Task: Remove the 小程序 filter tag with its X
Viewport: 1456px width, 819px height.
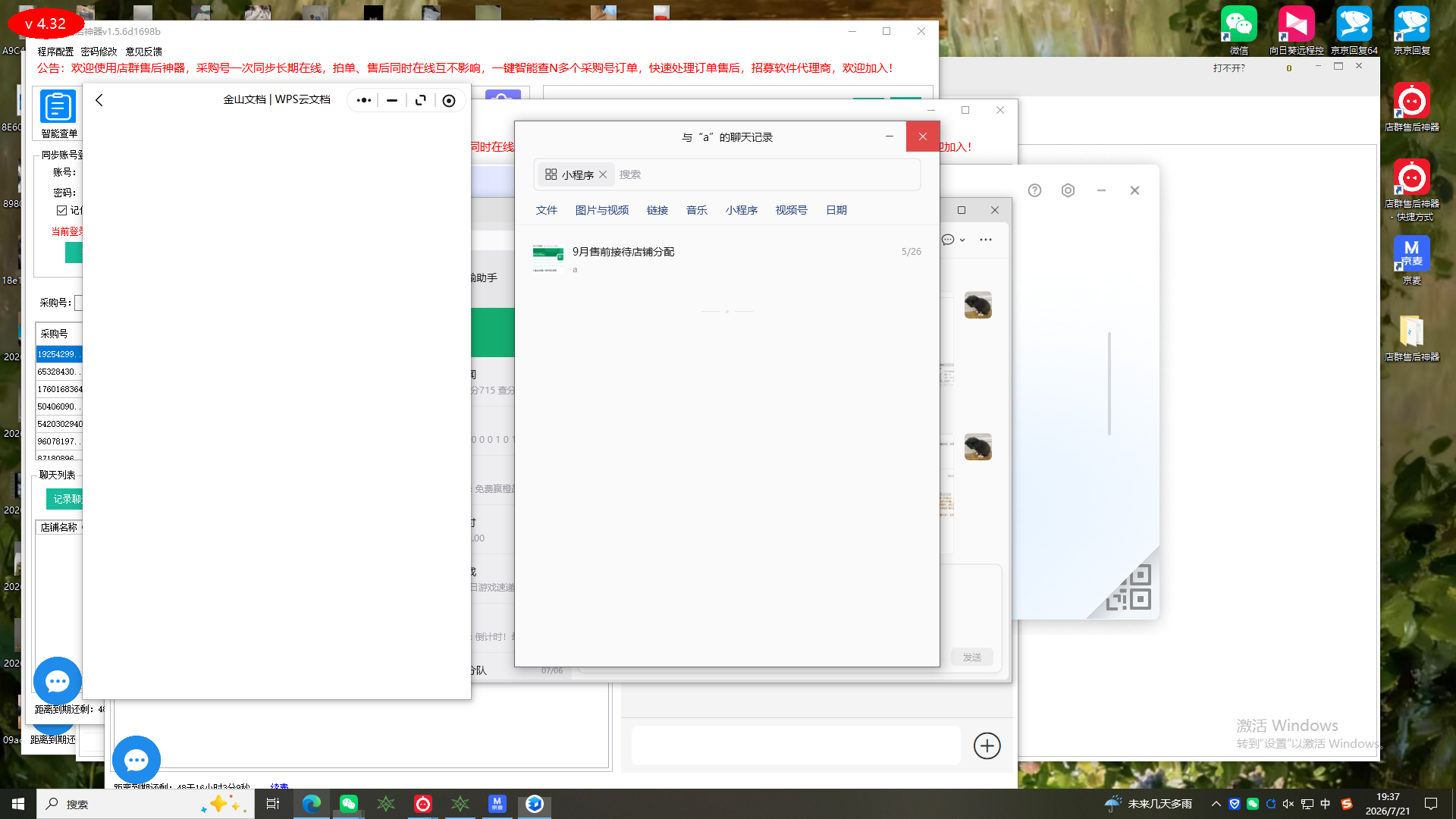Action: coord(603,174)
